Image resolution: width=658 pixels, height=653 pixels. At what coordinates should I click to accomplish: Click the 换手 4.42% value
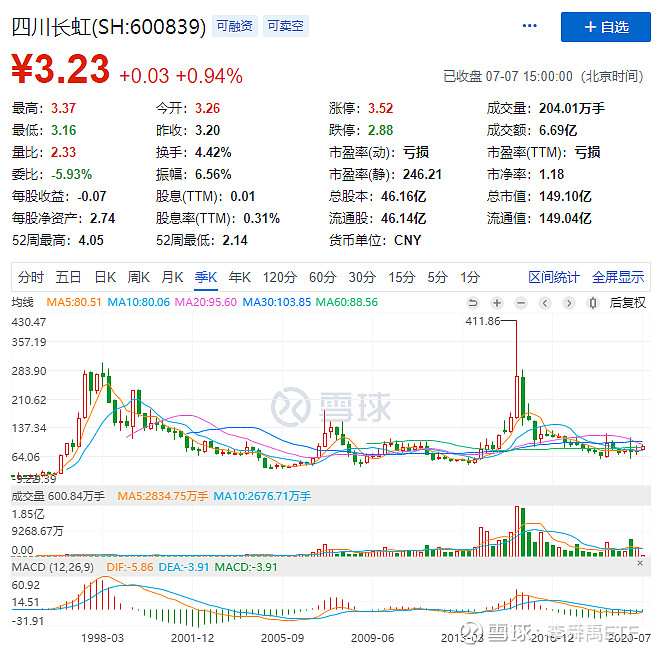(213, 152)
